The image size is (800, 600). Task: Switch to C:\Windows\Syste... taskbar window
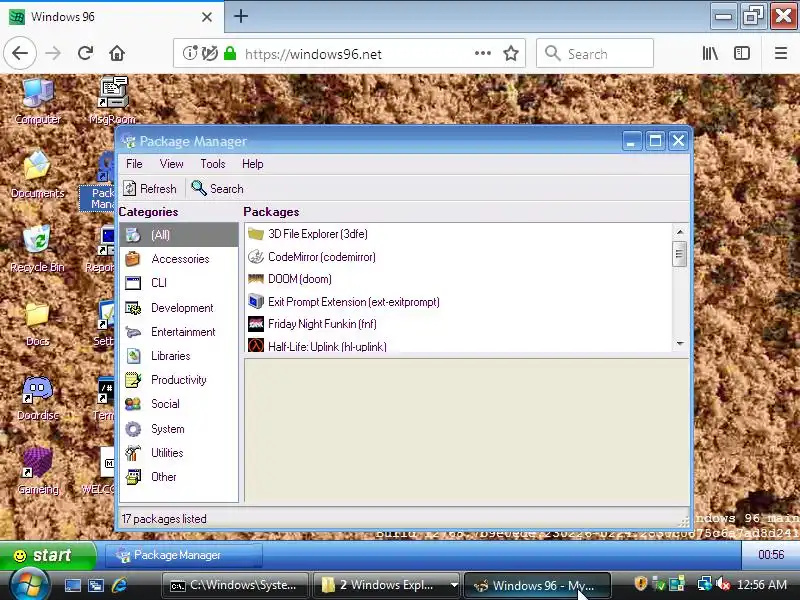pos(236,585)
